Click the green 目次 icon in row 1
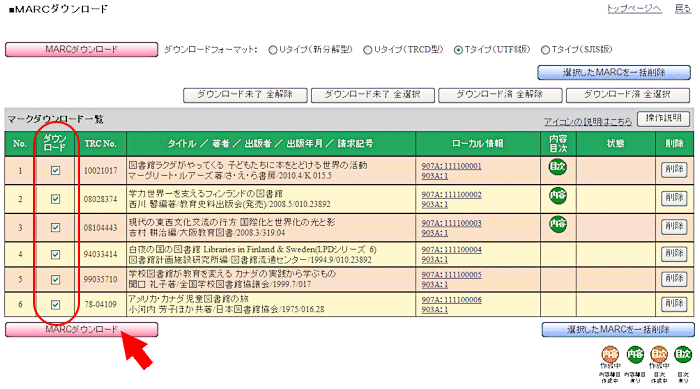The image size is (700, 389). point(558,167)
